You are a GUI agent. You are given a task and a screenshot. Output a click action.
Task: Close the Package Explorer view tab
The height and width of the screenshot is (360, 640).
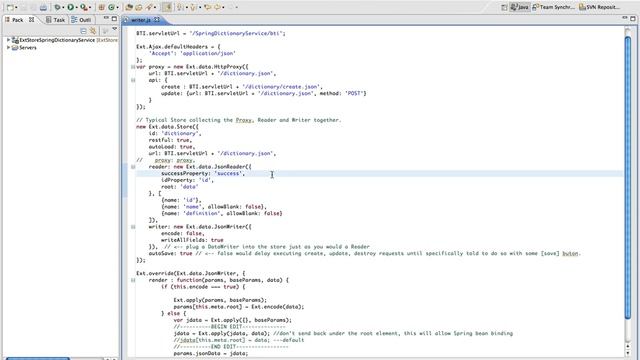pos(31,20)
